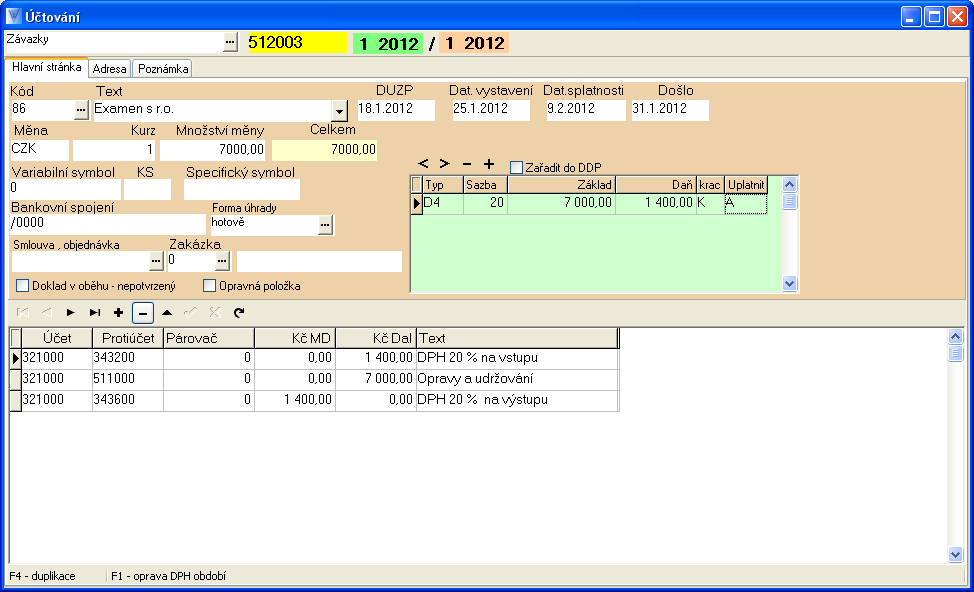Click the Variabilní symbol field

coord(66,189)
